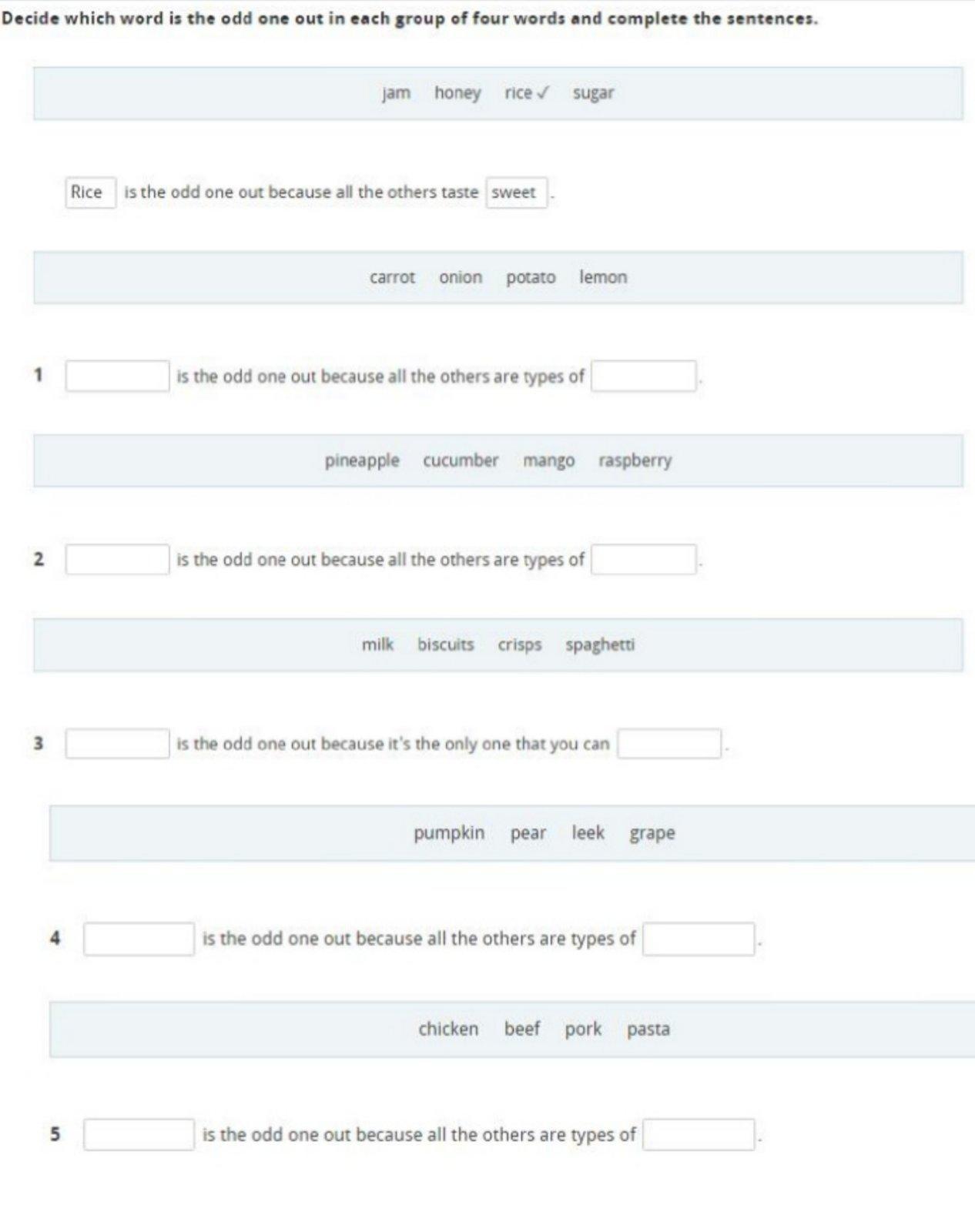Click the first blank field in sentence 1
This screenshot has height=1232, width=975.
[x=117, y=376]
